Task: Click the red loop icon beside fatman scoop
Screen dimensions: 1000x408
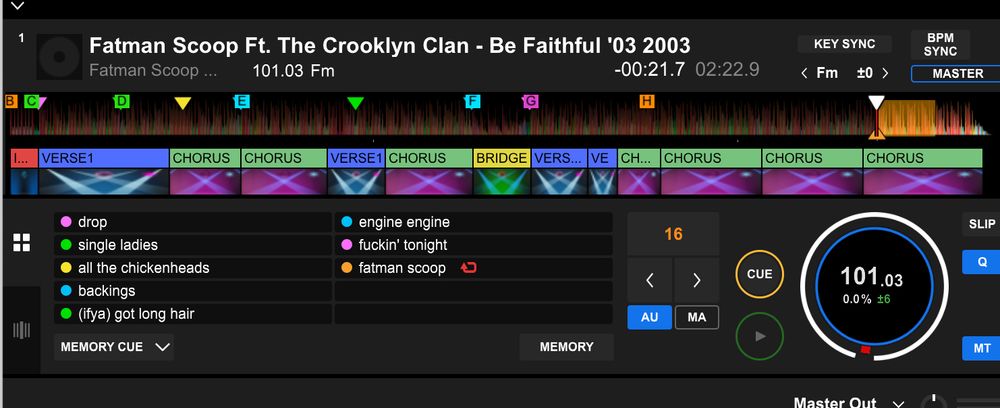Action: (468, 268)
